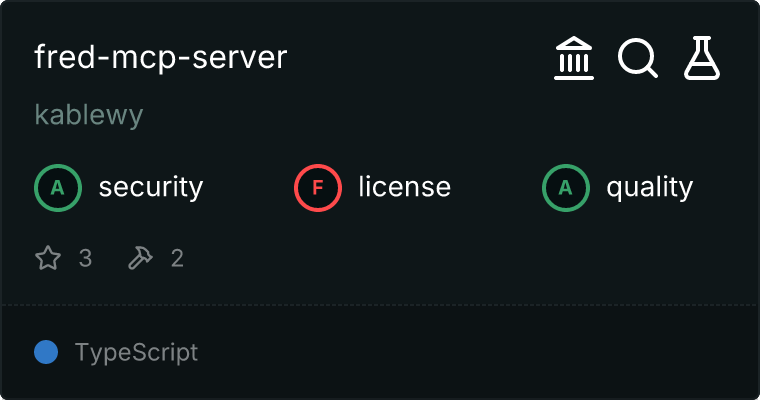This screenshot has width=760, height=400.
Task: Click the blue TypeScript language dot
Action: (46, 352)
